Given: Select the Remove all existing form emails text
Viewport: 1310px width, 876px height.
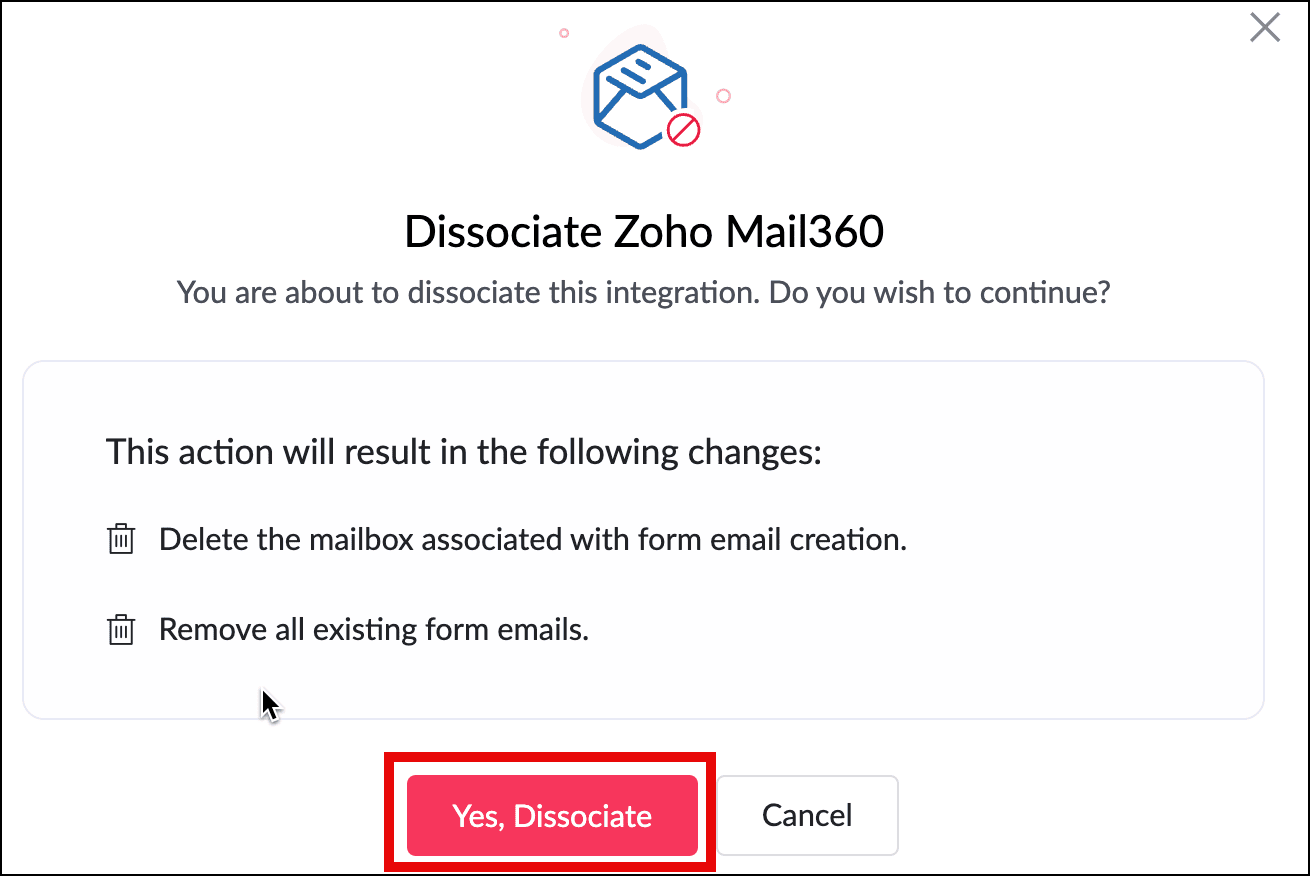Looking at the screenshot, I should pyautogui.click(x=374, y=630).
